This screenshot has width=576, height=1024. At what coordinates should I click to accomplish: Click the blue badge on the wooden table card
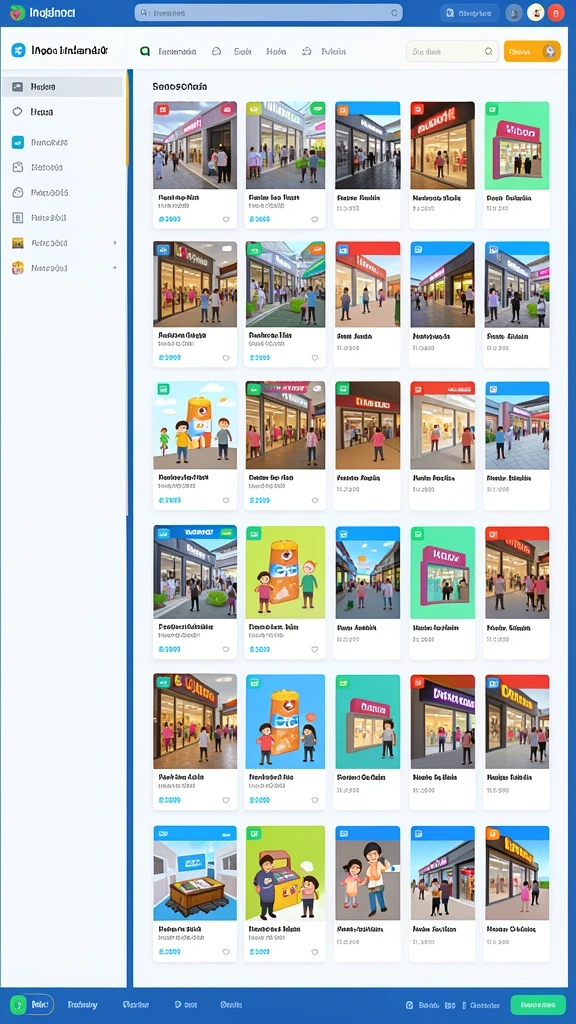(163, 833)
